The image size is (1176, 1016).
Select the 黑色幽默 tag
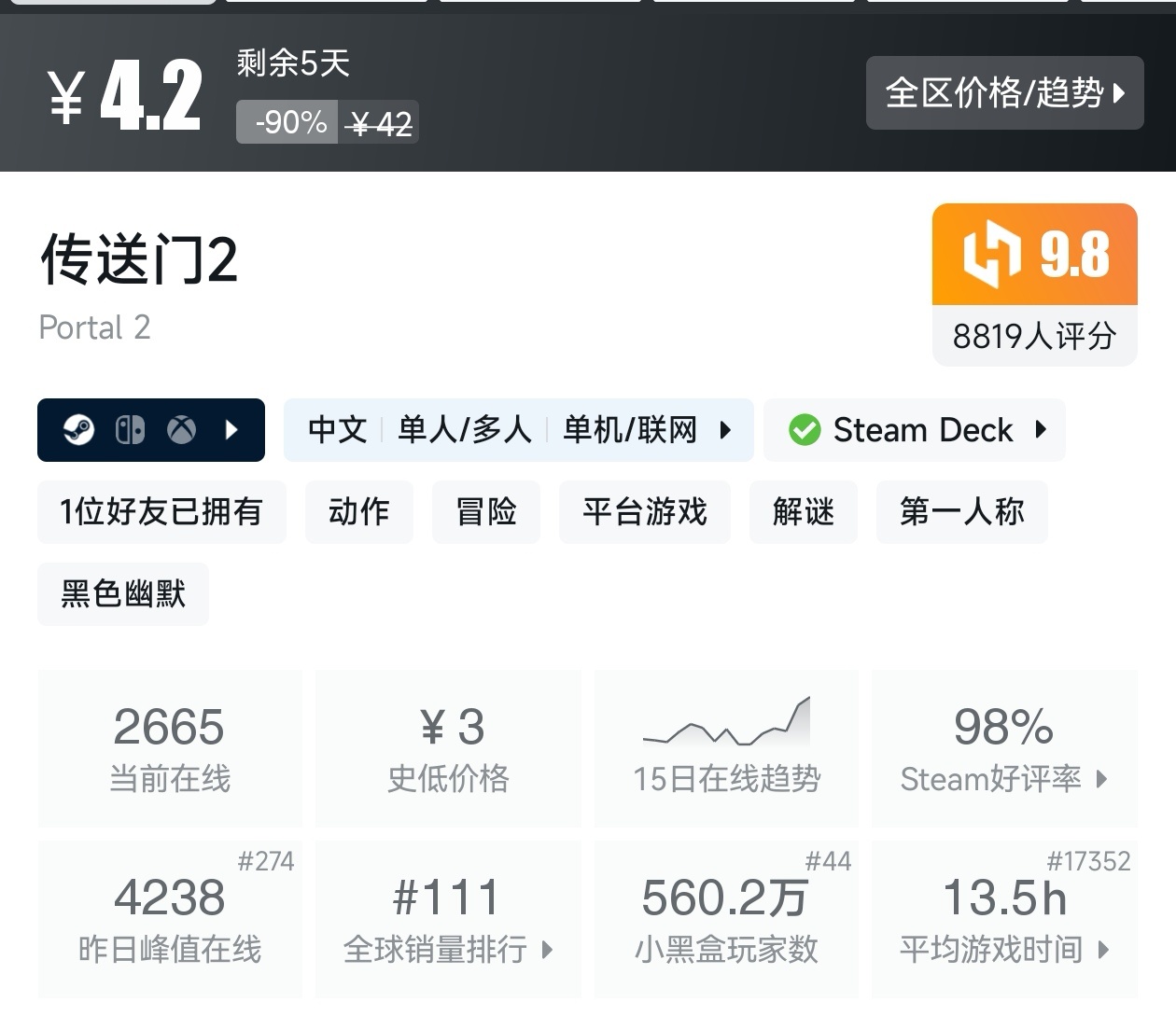(123, 593)
